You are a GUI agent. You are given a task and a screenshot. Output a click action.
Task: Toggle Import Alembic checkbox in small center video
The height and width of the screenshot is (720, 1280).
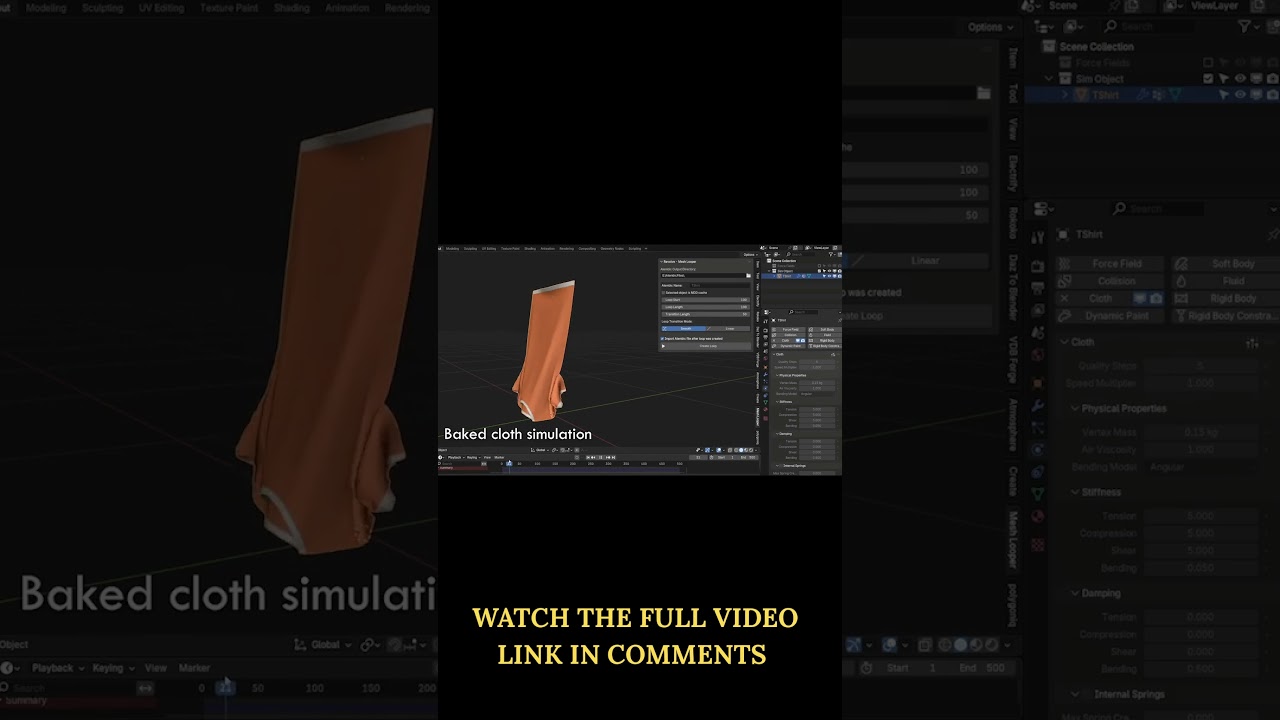663,338
